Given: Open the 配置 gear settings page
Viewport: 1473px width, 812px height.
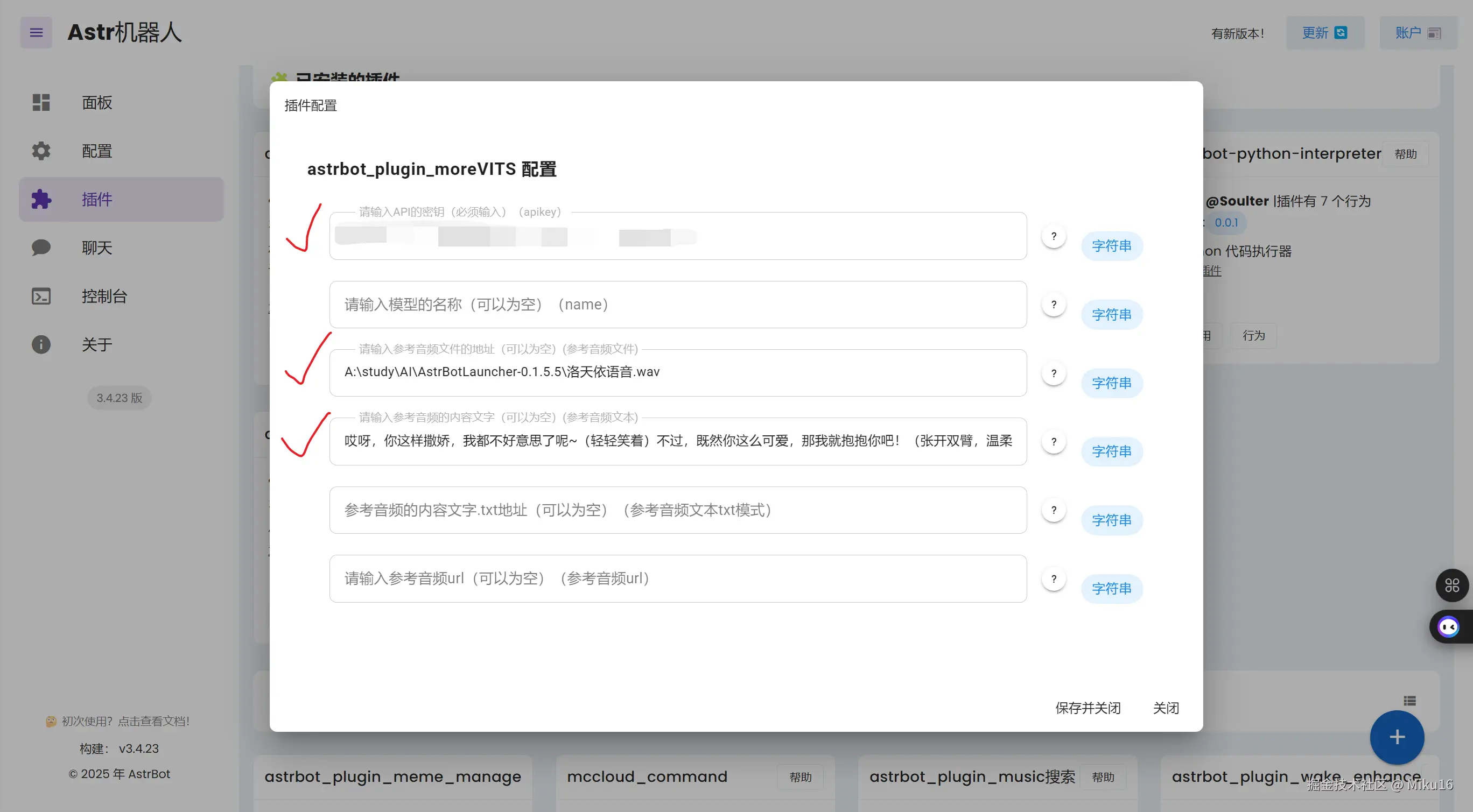Looking at the screenshot, I should click(x=96, y=151).
